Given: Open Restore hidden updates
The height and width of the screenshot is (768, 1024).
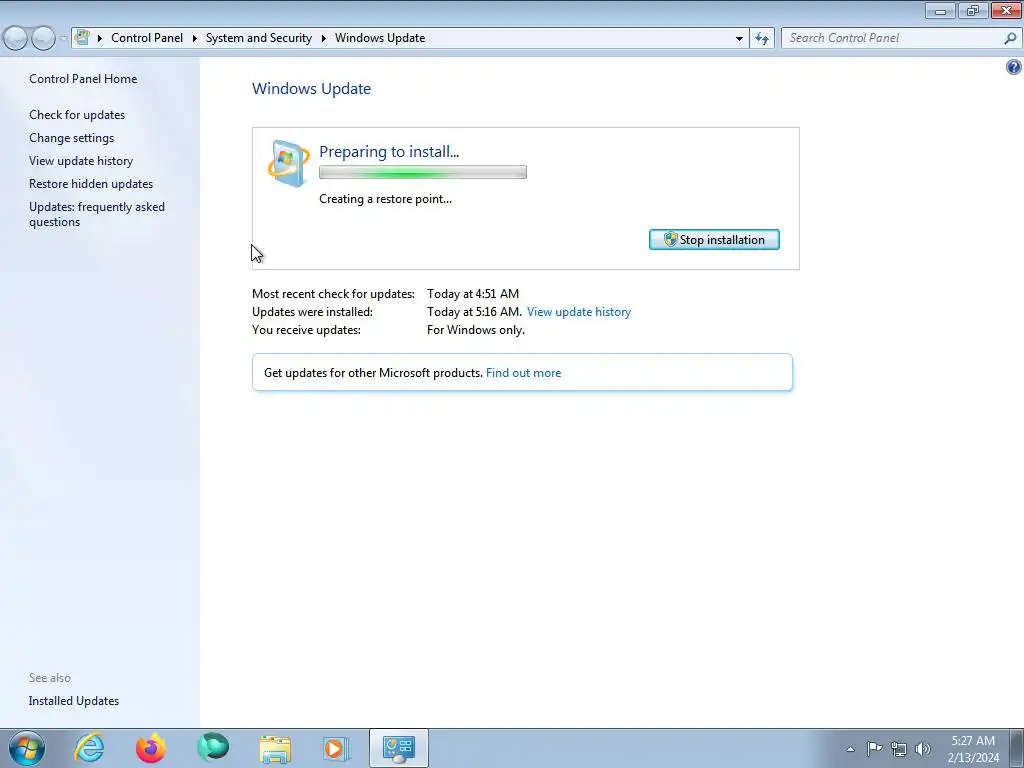Looking at the screenshot, I should 91,184.
